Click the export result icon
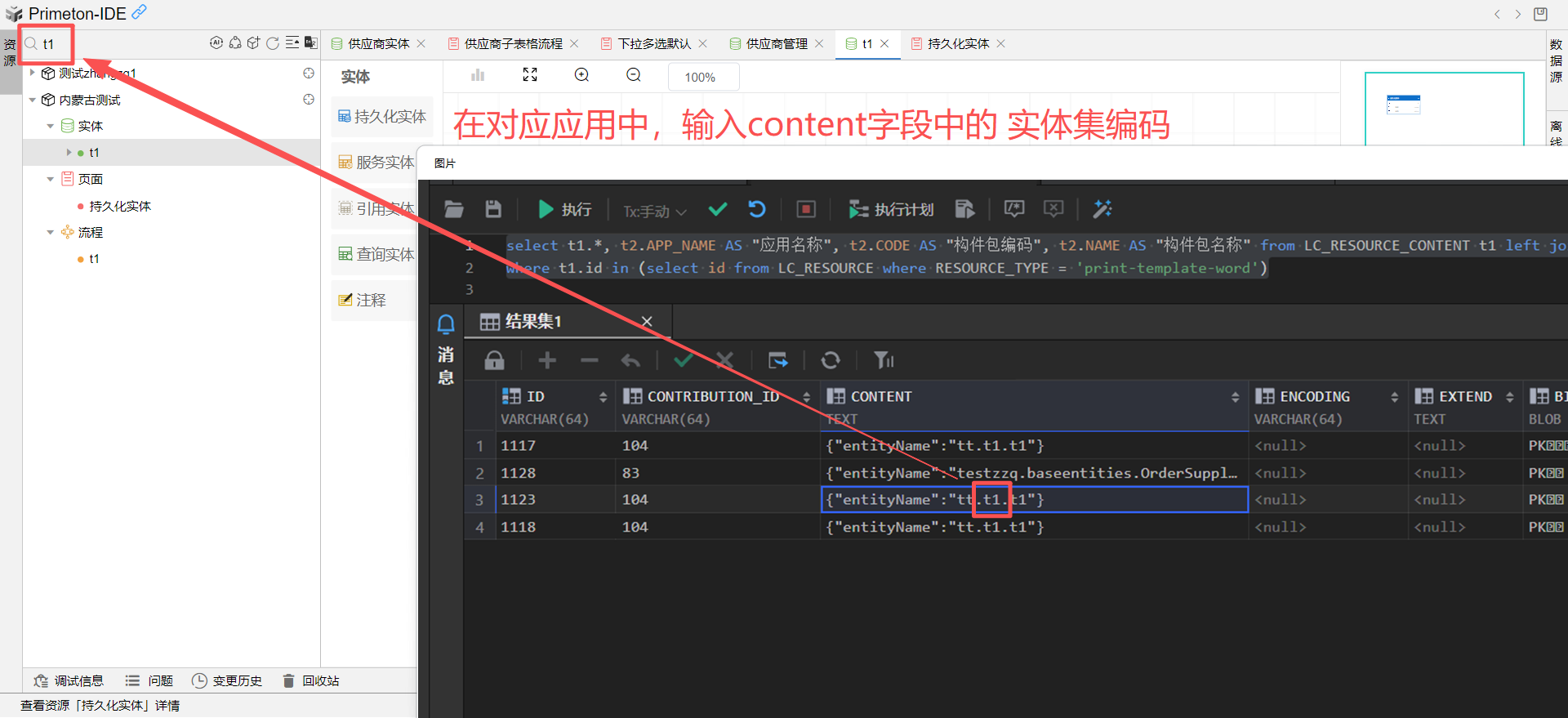The image size is (1568, 718). pos(778,360)
